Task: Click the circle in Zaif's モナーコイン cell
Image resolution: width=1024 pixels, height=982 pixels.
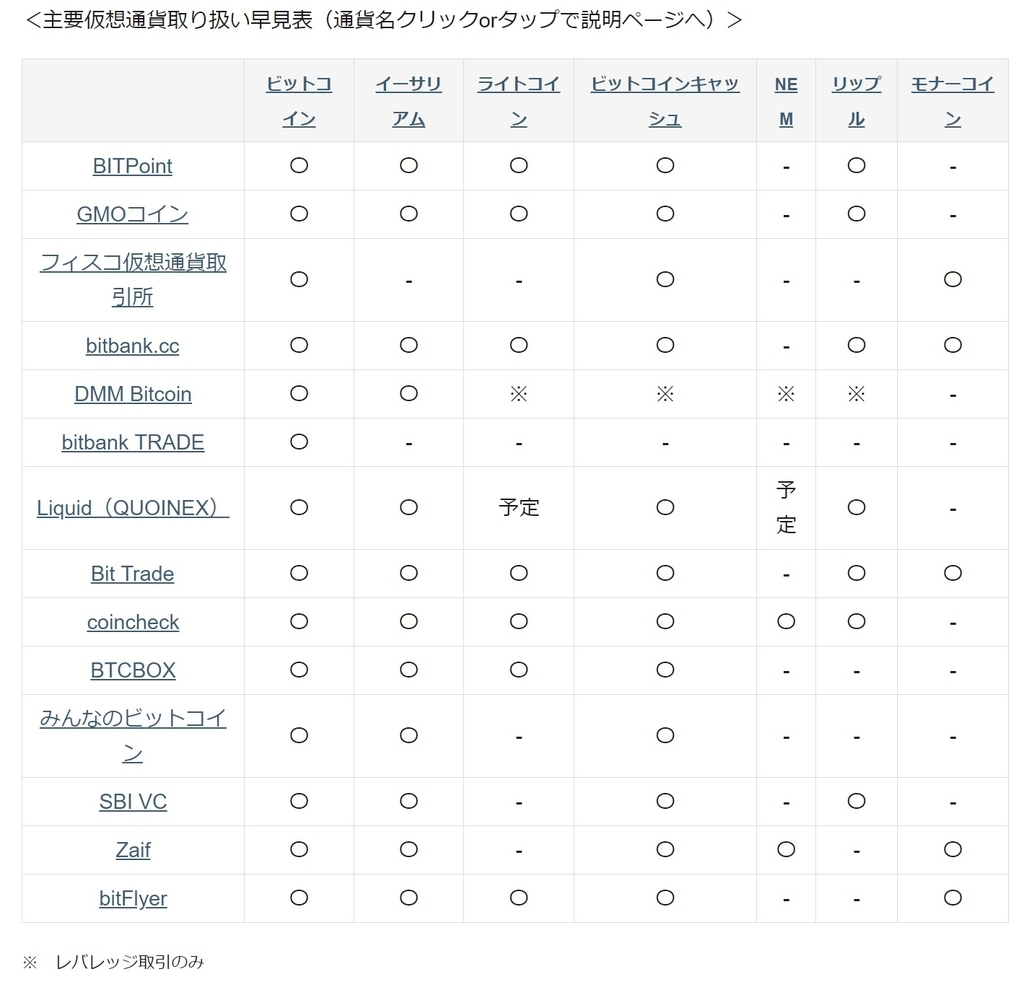Action: pyautogui.click(x=952, y=849)
